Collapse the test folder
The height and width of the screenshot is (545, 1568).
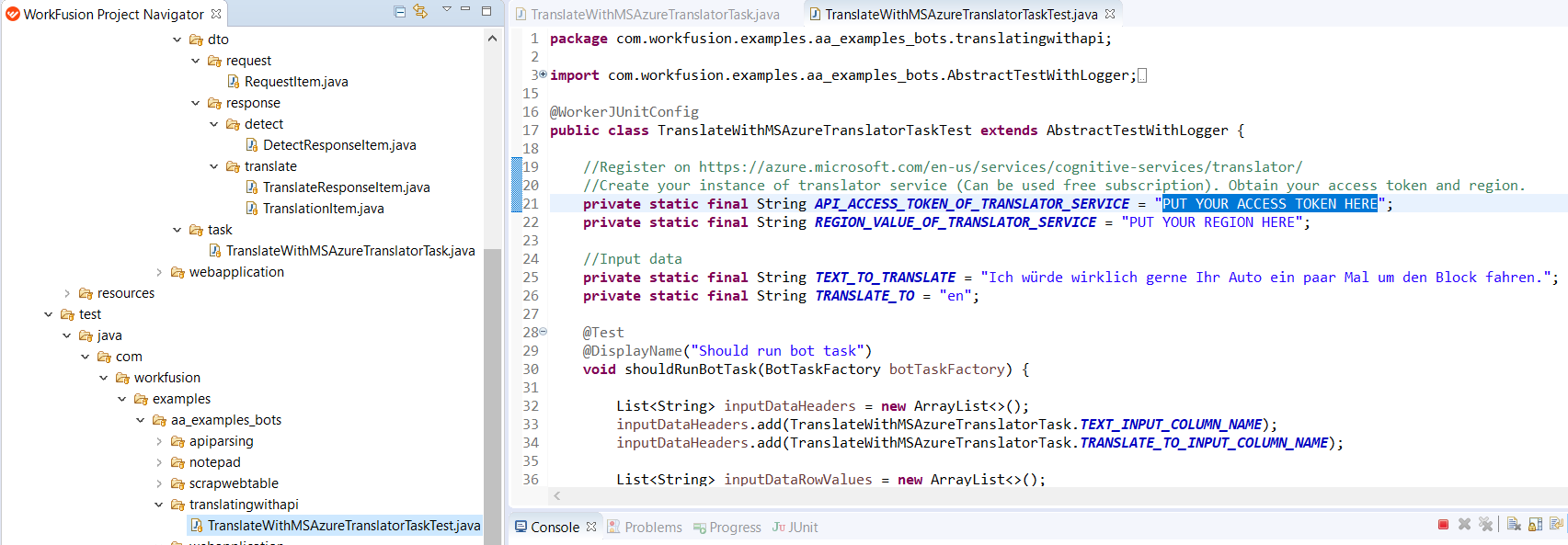[49, 314]
